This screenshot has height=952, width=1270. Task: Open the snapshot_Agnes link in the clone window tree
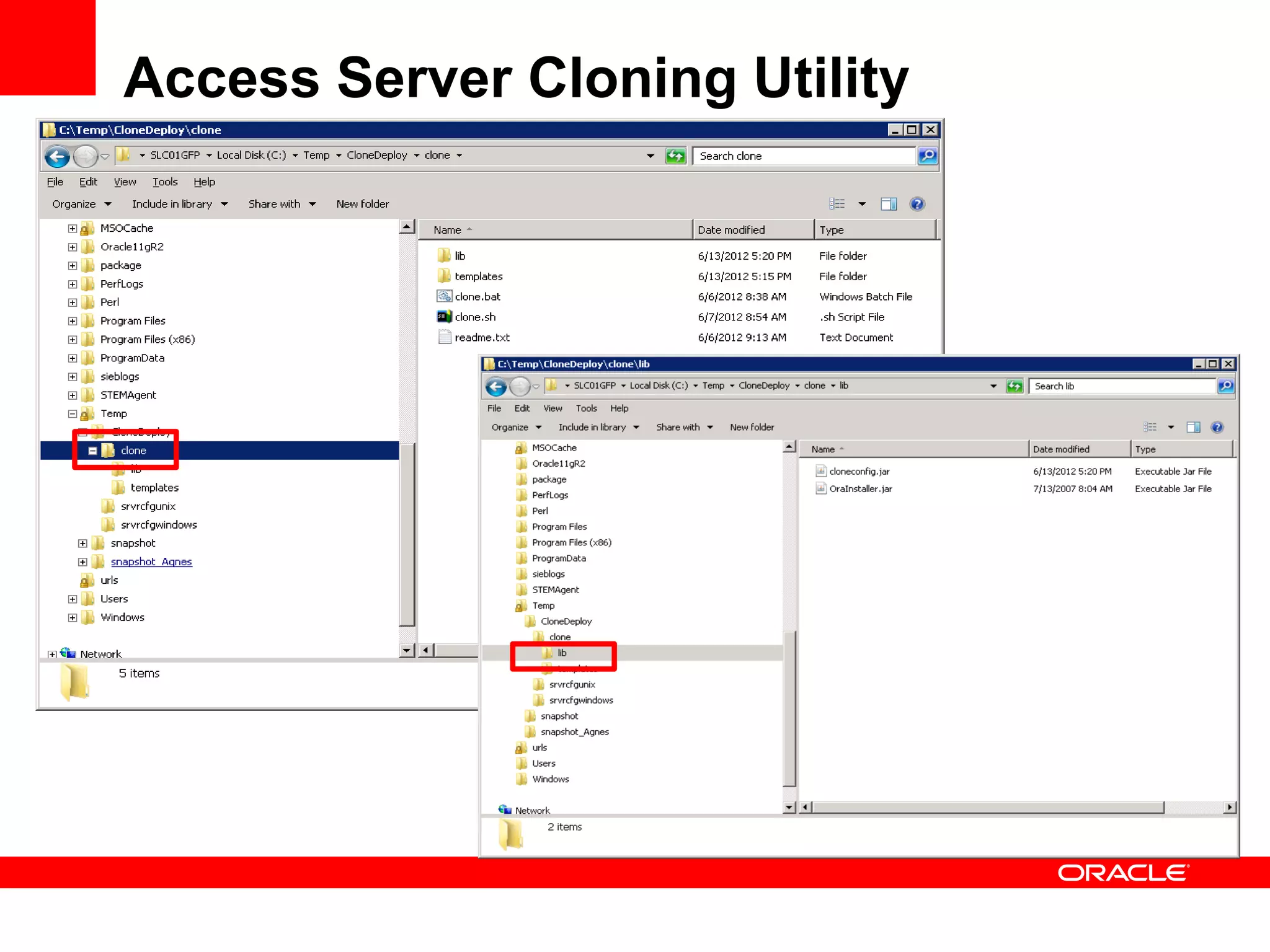[151, 562]
